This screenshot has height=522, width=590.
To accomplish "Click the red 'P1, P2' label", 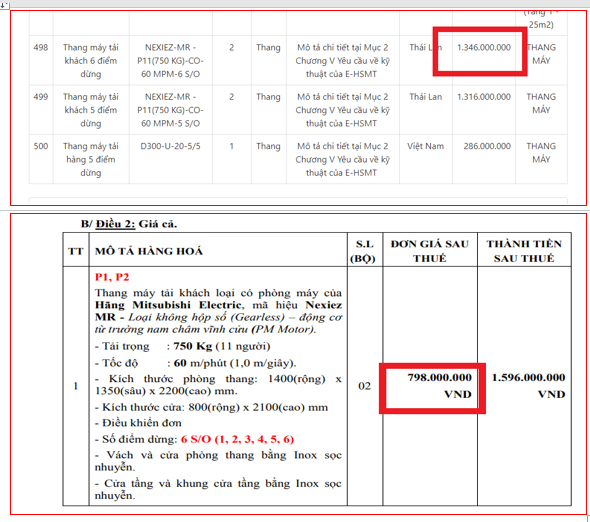I will click(112, 277).
